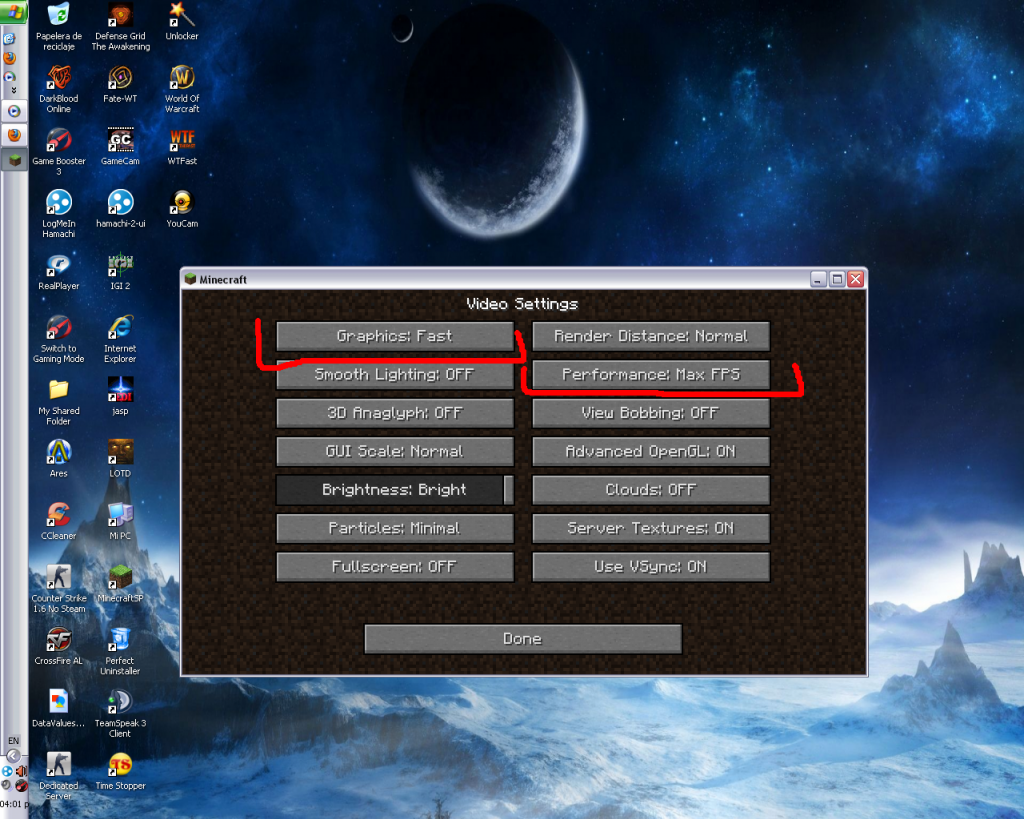Screen dimensions: 1024x819
Task: Click the Brightness slider handle
Action: coord(509,490)
